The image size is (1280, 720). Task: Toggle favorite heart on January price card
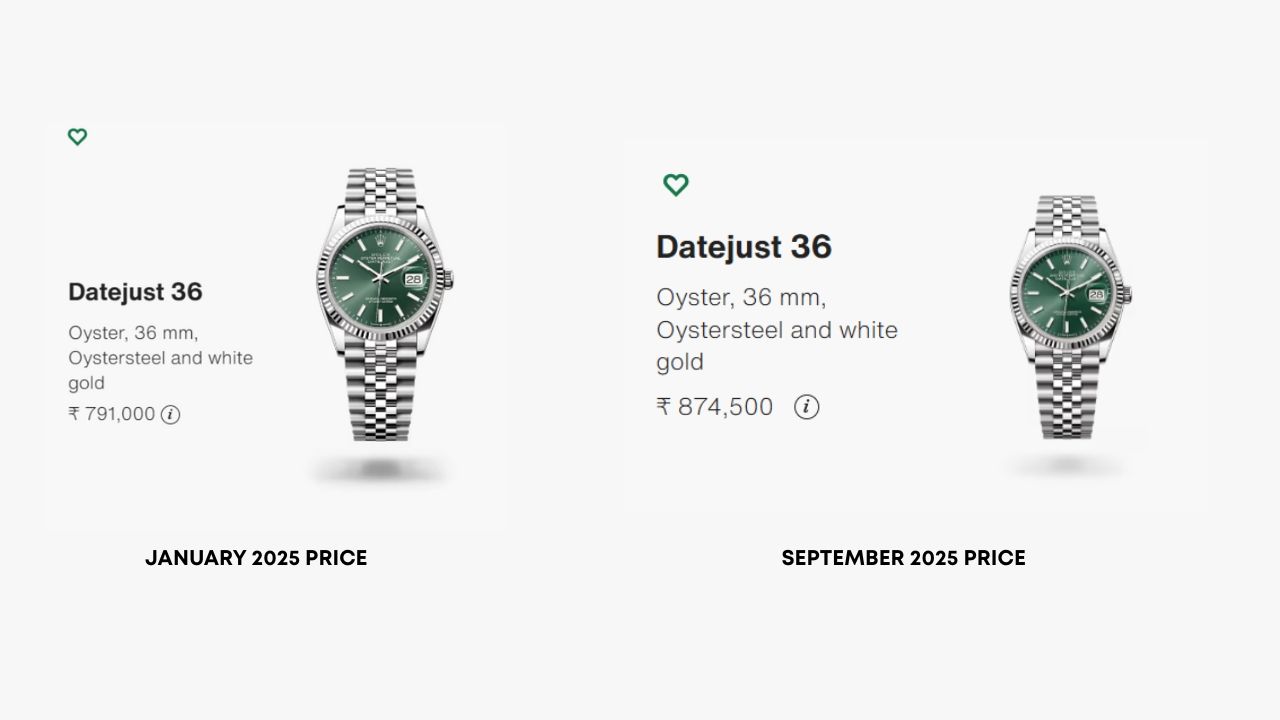click(77, 137)
